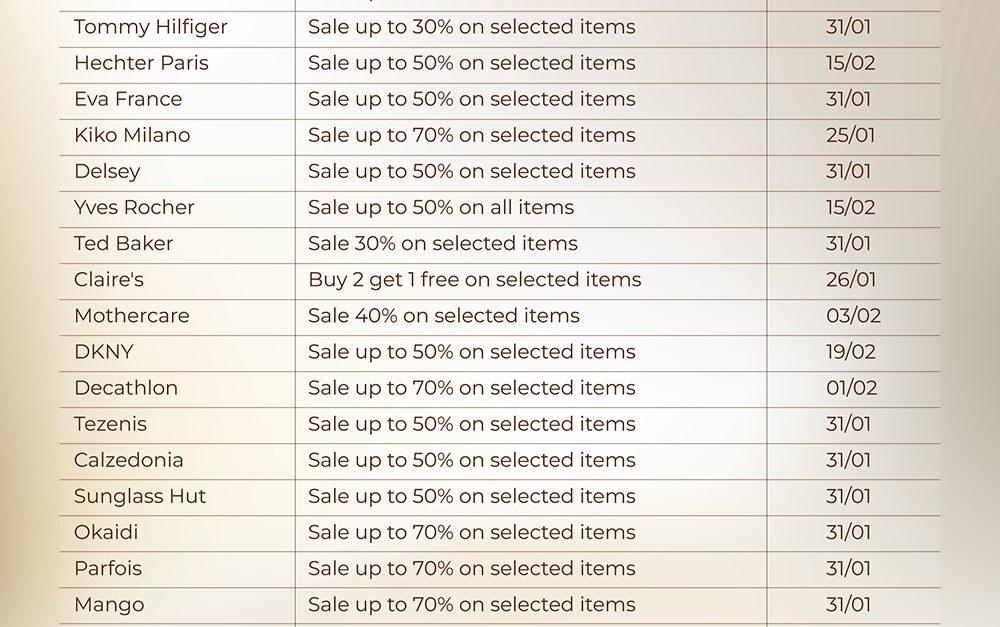Select the Kiko Milano brand entry
Viewport: 1000px width, 627px height.
[x=131, y=135]
